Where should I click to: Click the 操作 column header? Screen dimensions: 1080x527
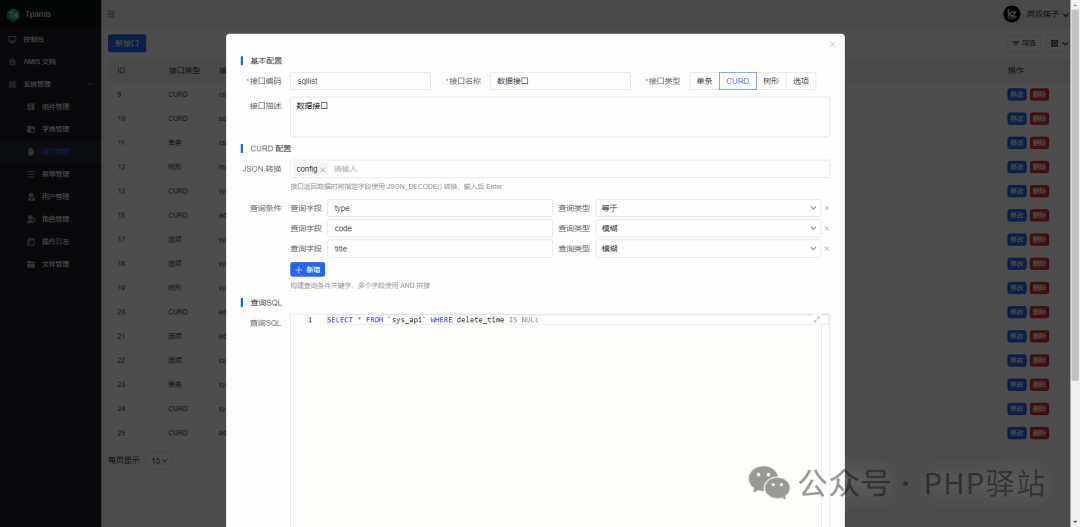(1015, 70)
